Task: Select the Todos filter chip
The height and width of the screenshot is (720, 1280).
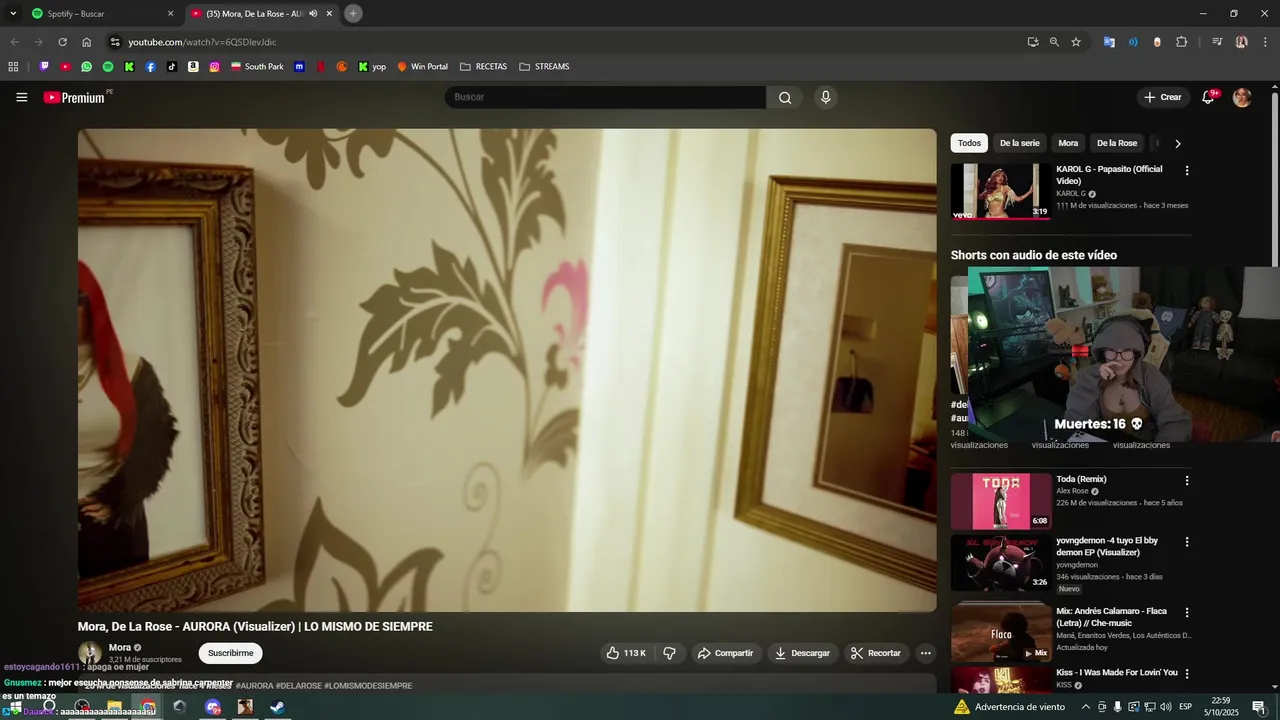Action: pos(969,143)
